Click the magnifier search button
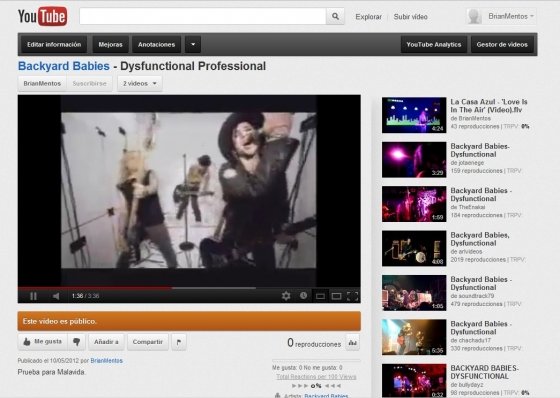This screenshot has width=560, height=398. coord(335,16)
